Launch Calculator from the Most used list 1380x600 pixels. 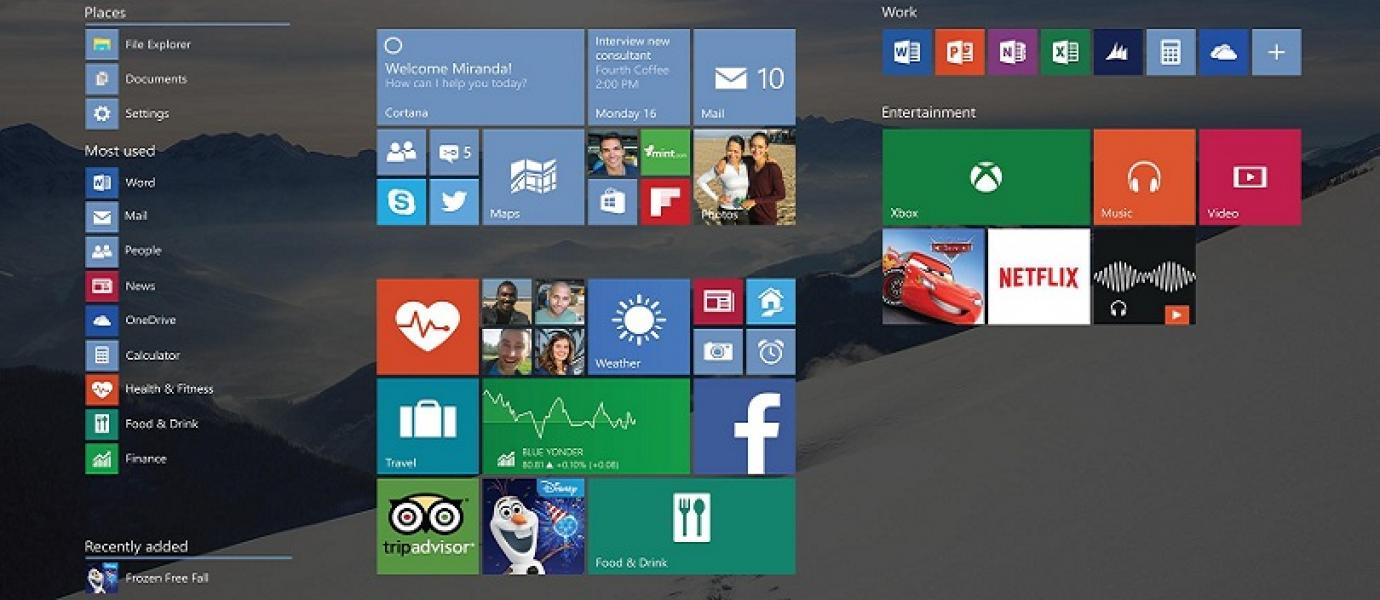(x=132, y=355)
